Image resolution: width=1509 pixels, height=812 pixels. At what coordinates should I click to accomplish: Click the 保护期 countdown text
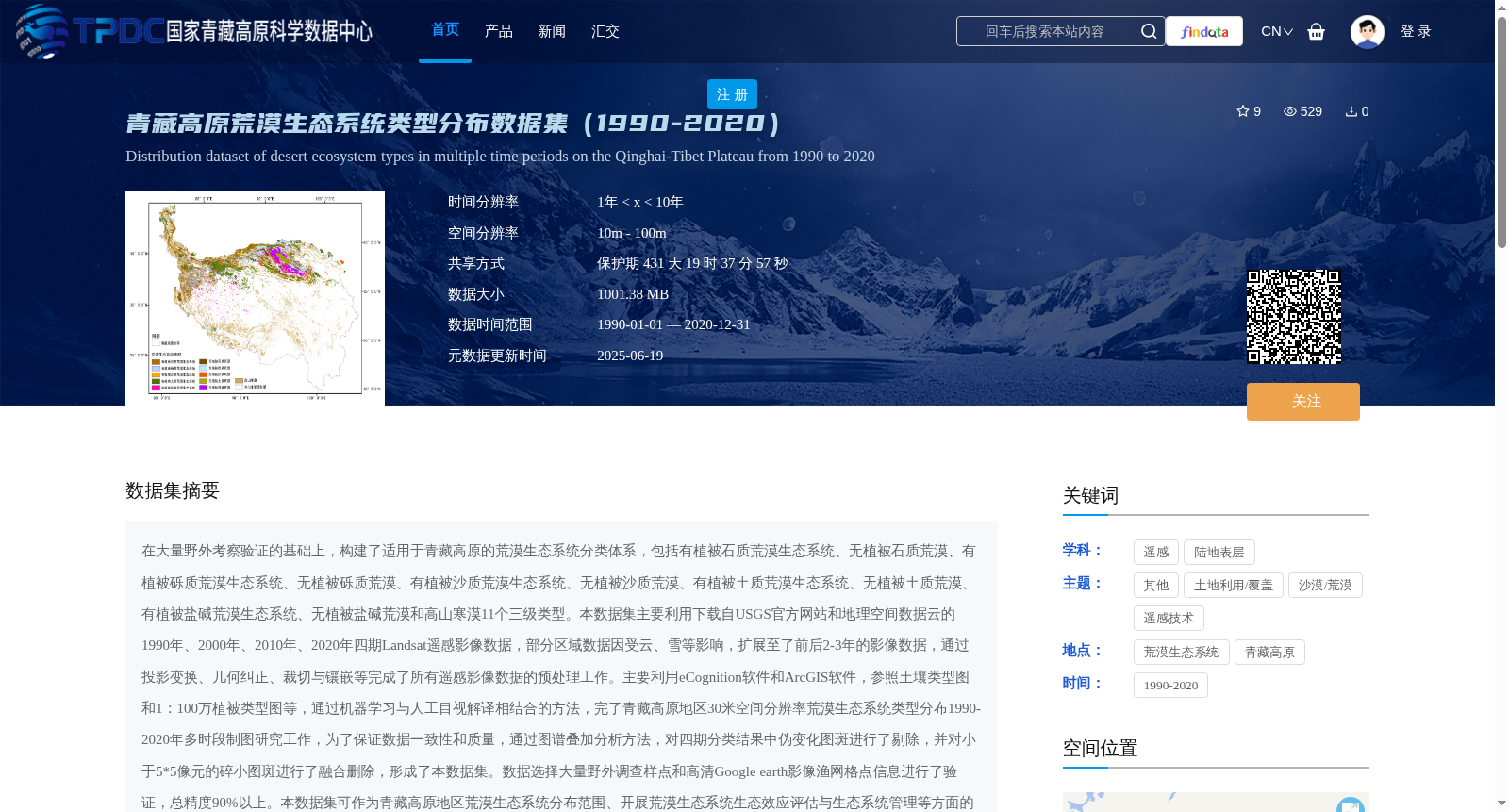pyautogui.click(x=692, y=263)
